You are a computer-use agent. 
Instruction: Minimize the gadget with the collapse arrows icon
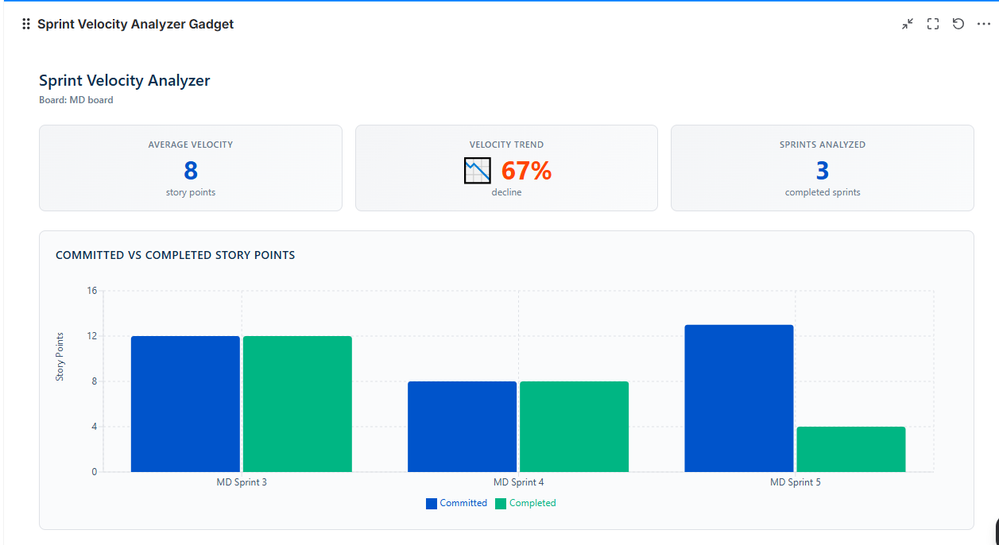point(907,24)
